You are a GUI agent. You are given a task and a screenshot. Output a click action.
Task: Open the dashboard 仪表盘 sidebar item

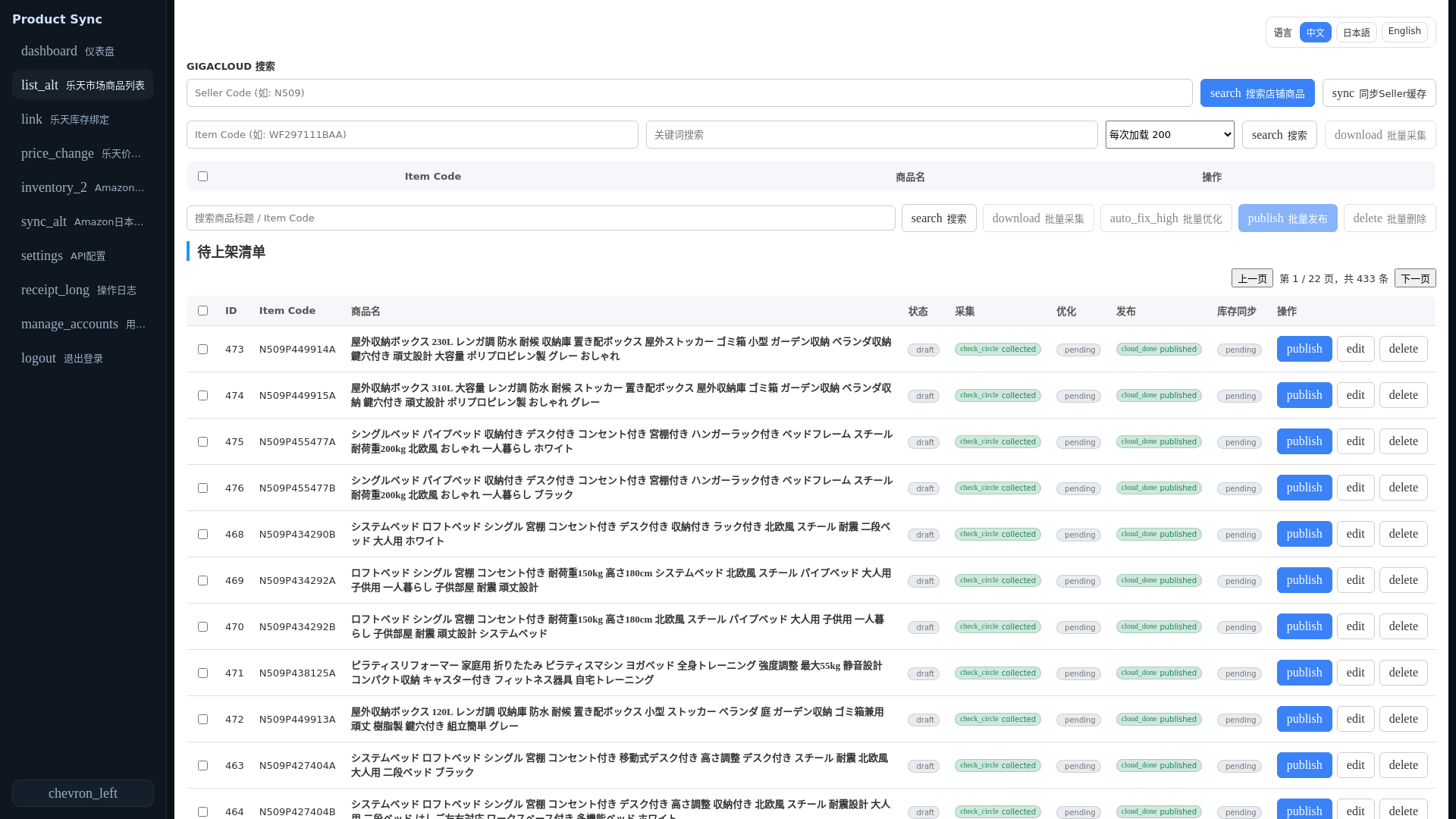coord(83,51)
